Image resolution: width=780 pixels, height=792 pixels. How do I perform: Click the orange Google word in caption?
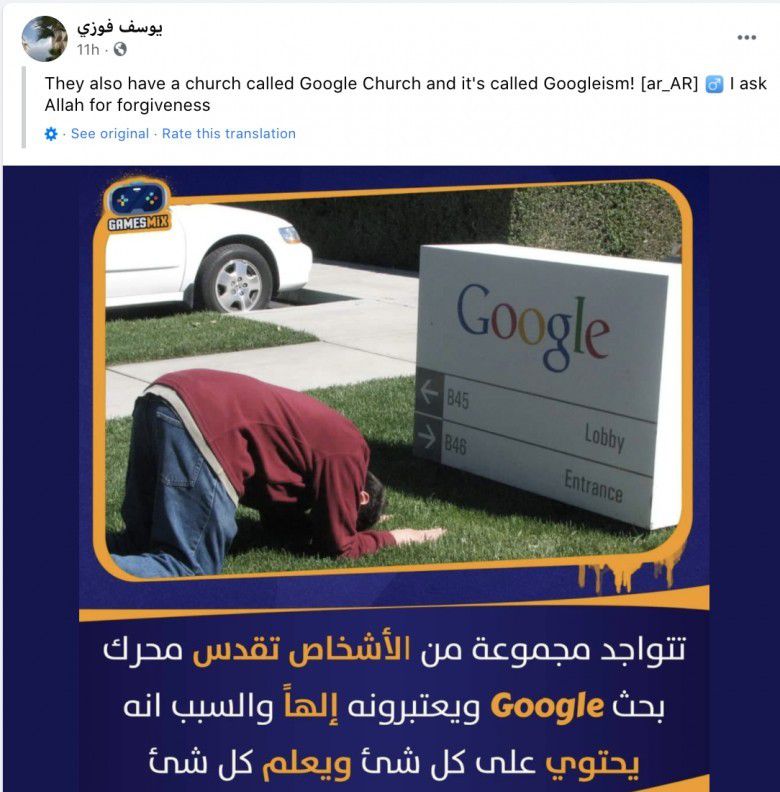(547, 707)
